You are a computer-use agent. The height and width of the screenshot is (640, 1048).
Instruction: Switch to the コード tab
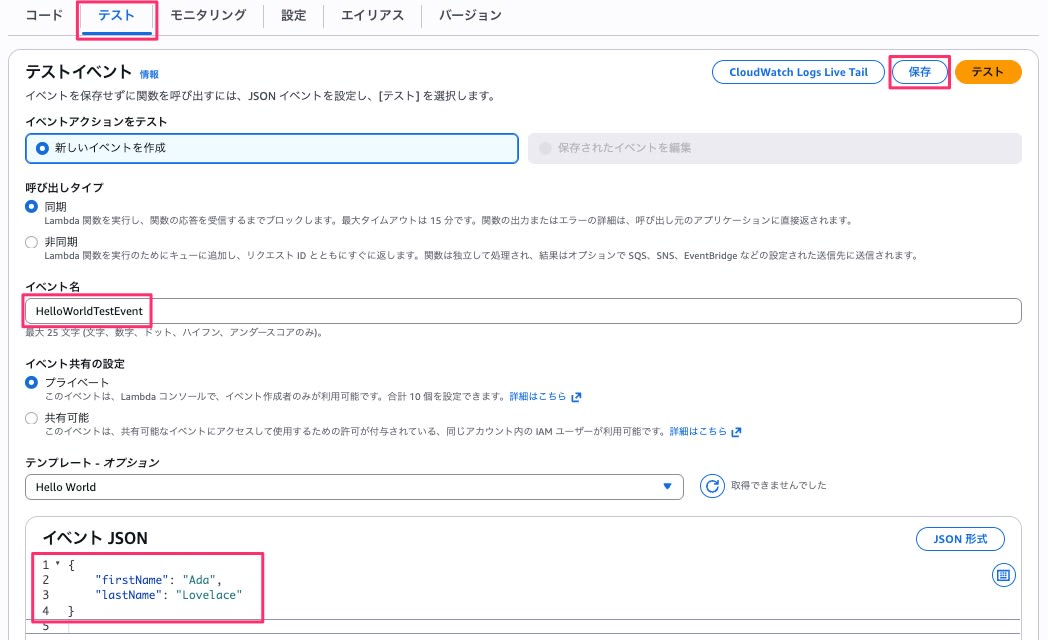click(43, 15)
